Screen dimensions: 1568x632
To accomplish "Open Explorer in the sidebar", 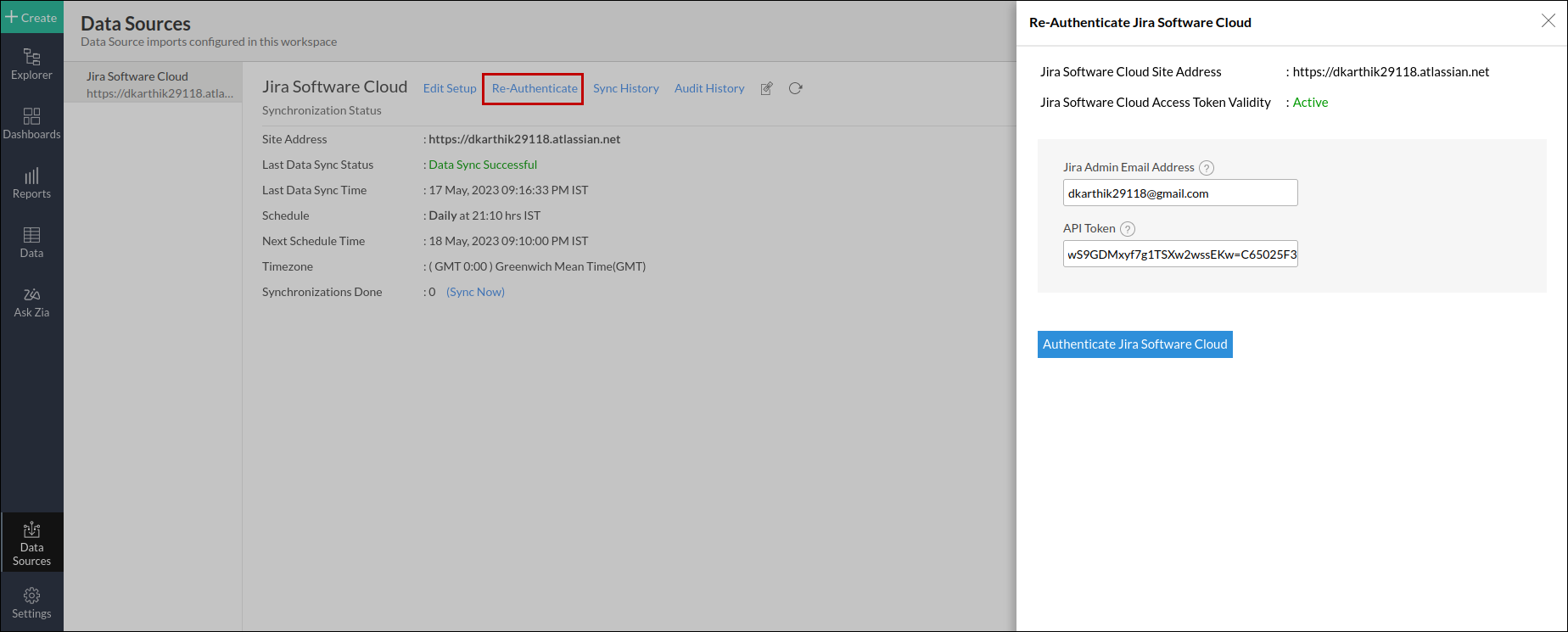I will pos(31,64).
